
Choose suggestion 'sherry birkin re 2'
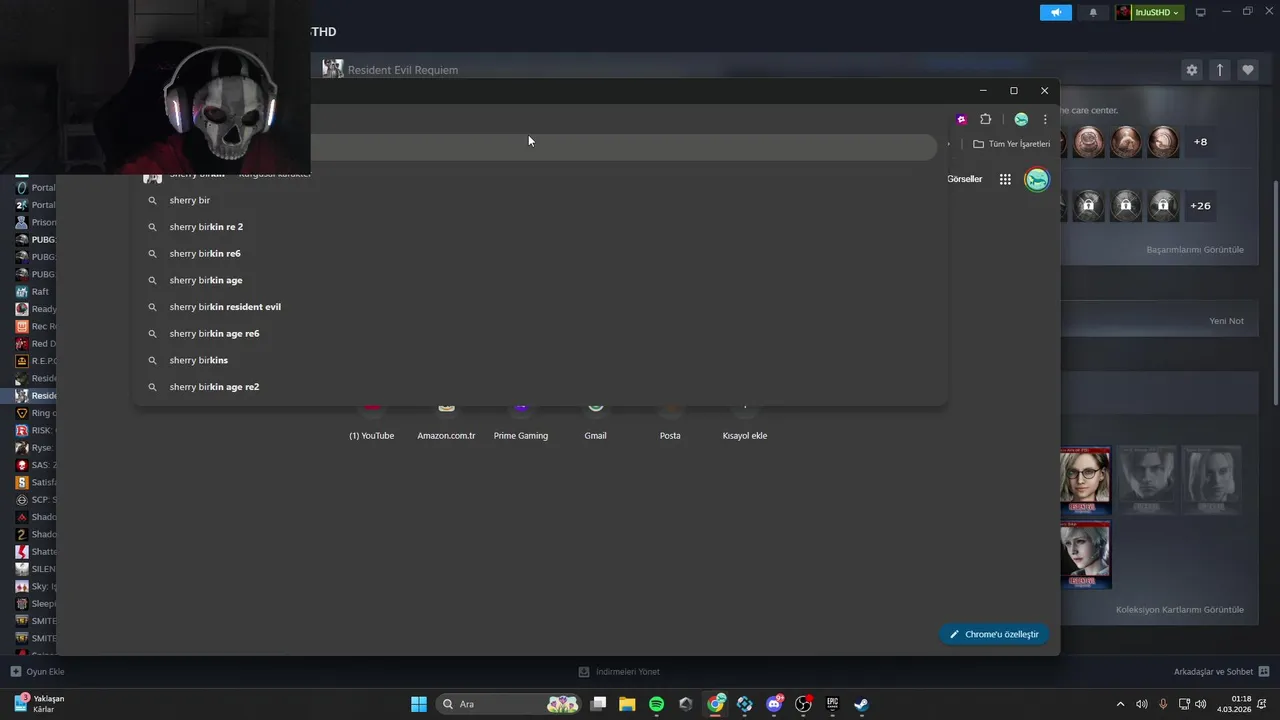tap(540, 227)
